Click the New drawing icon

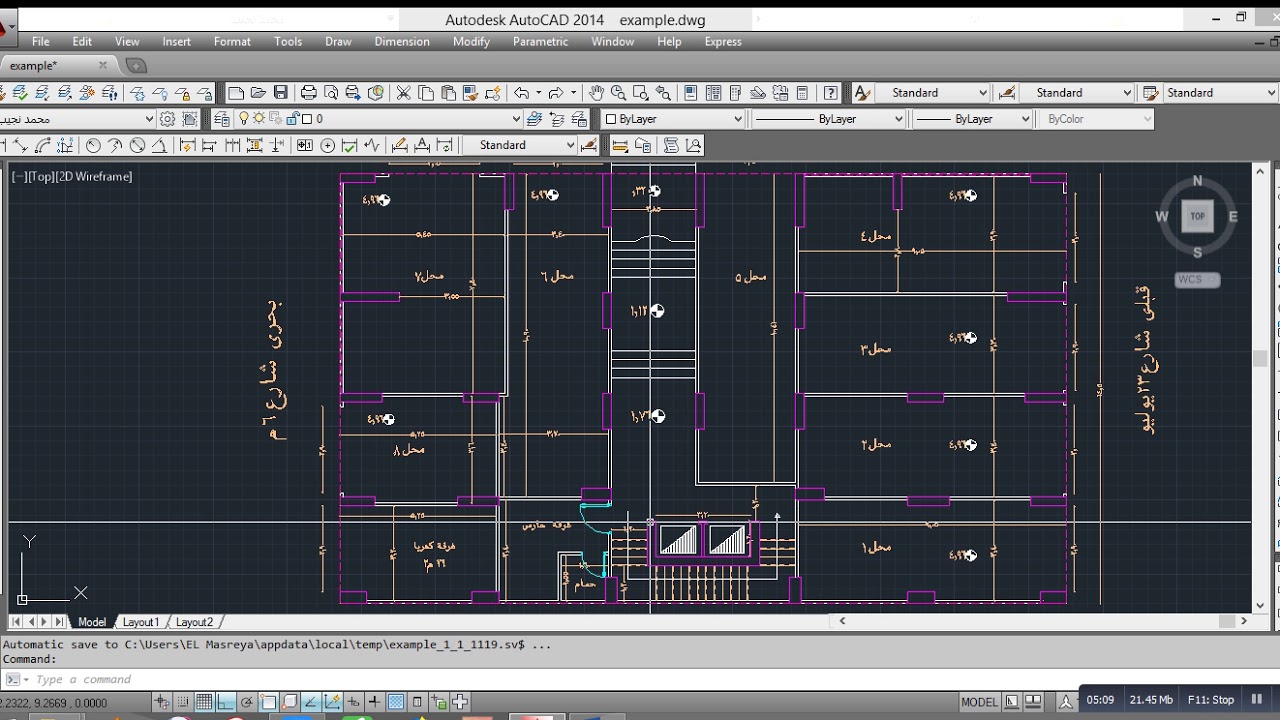(236, 93)
